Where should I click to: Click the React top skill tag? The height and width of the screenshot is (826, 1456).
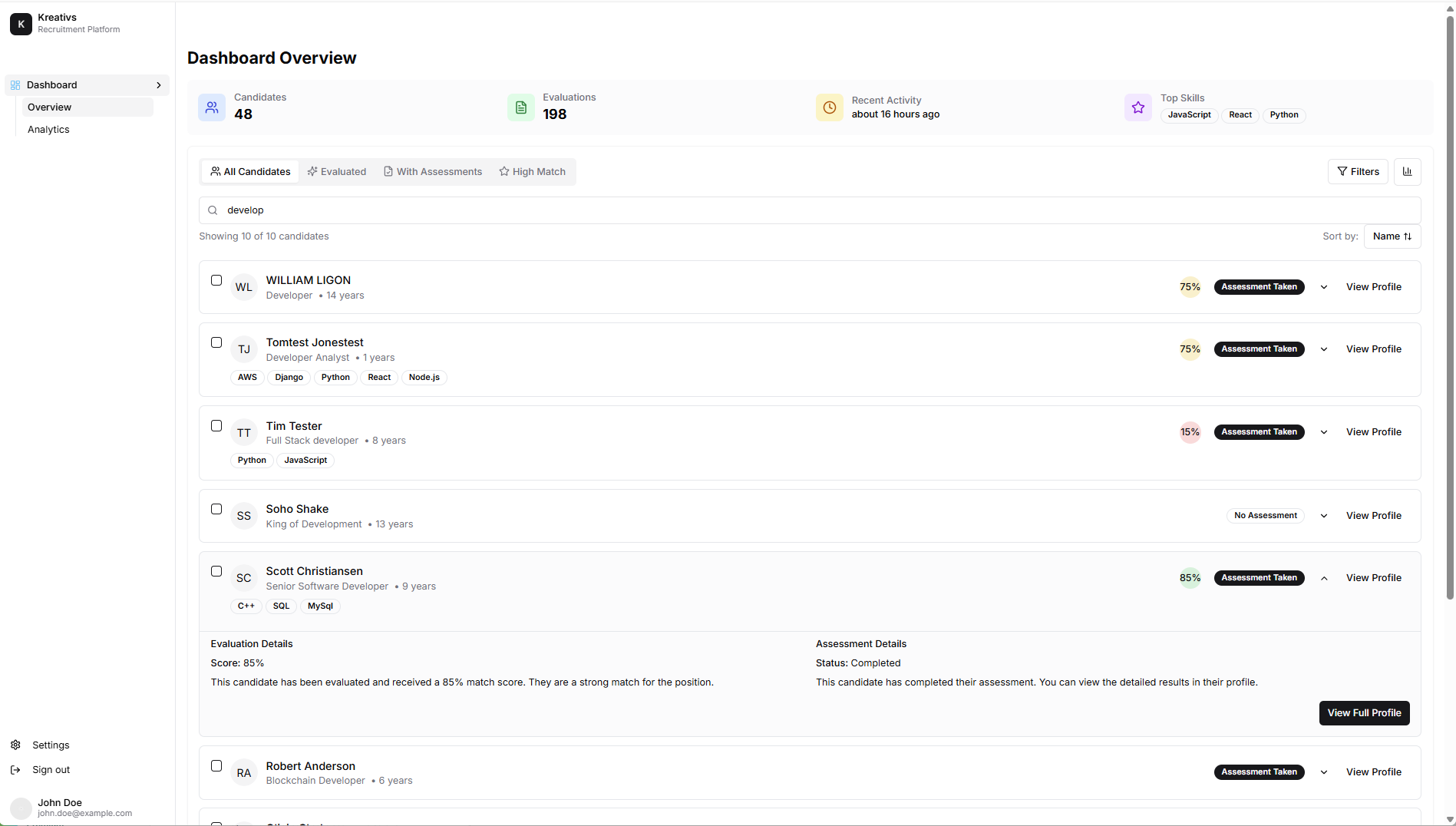(x=1240, y=115)
